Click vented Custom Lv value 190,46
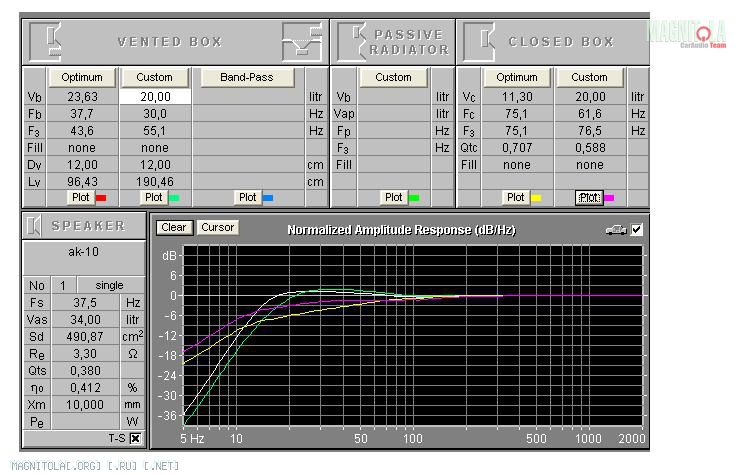The height and width of the screenshot is (475, 746). pyautogui.click(x=155, y=182)
